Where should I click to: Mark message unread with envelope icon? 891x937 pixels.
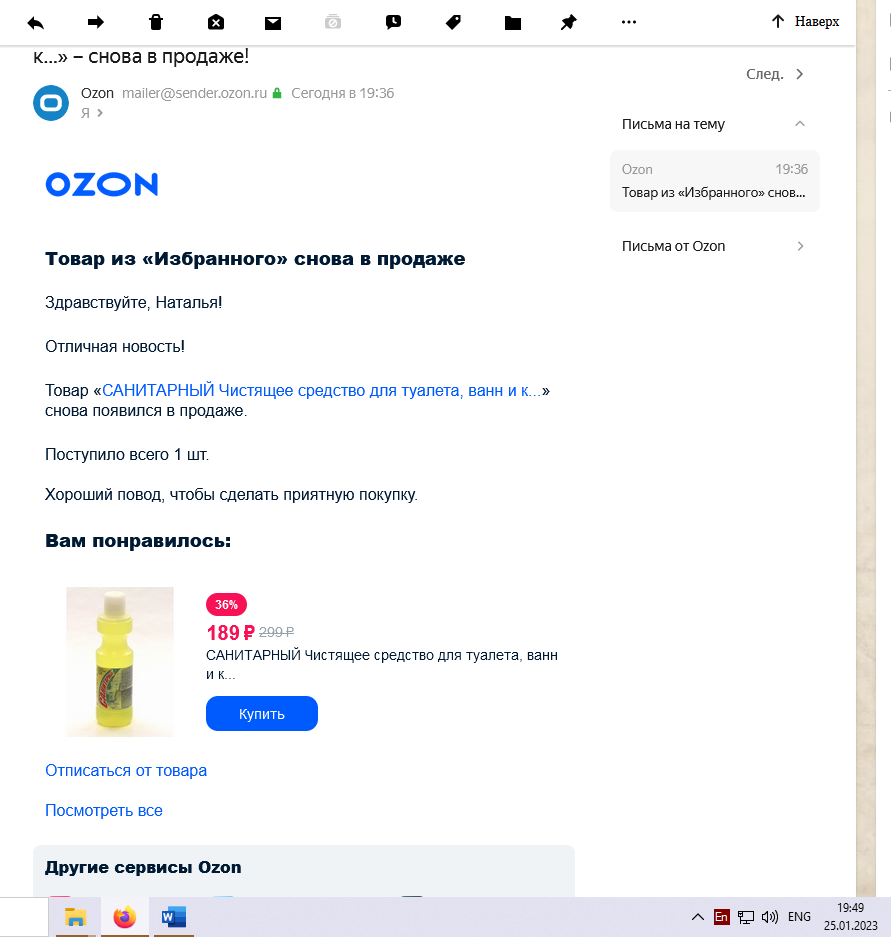click(x=273, y=23)
